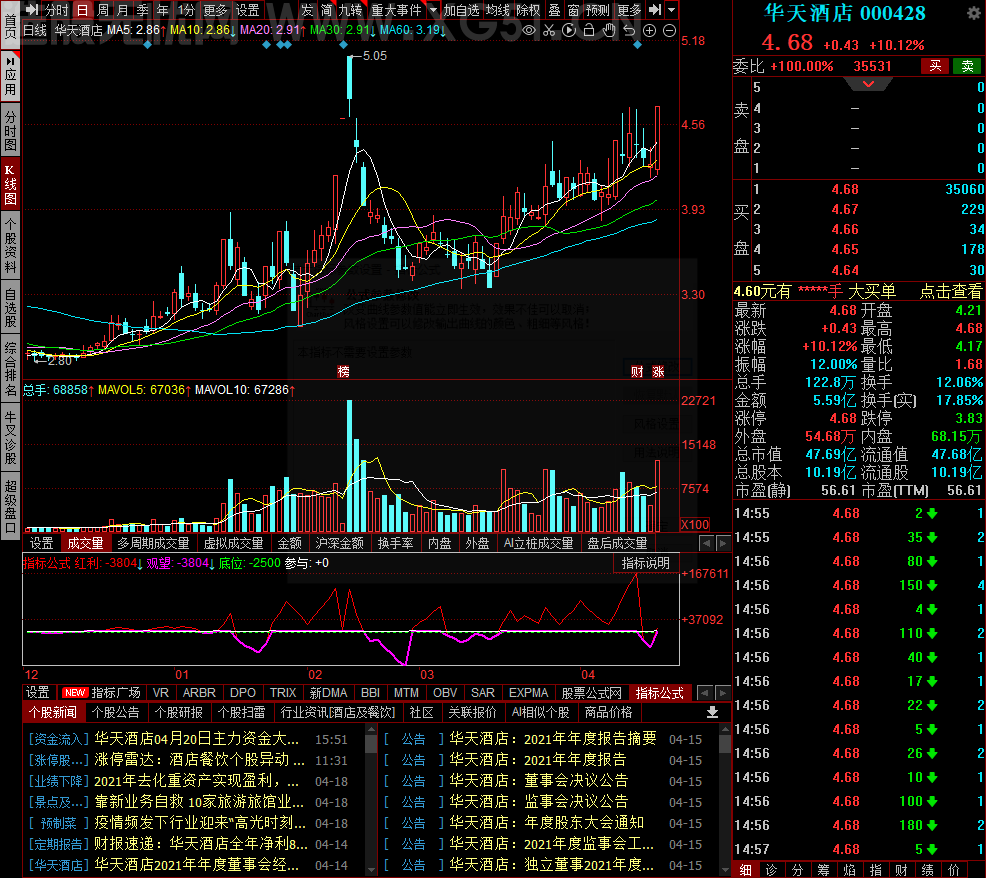This screenshot has width=986, height=878.
Task: Click 加自选 to add to watchlist
Action: [462, 10]
